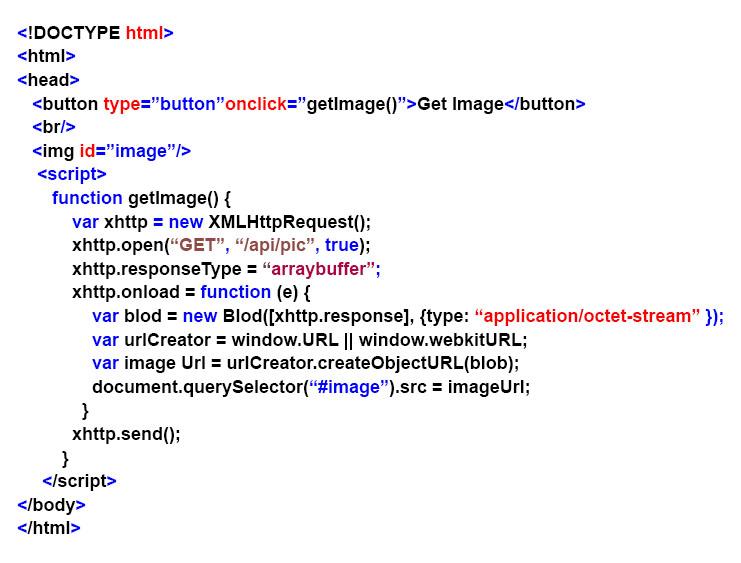Click the "<!DOCTYPE html>" line
This screenshot has width=741, height=563.
point(95,33)
